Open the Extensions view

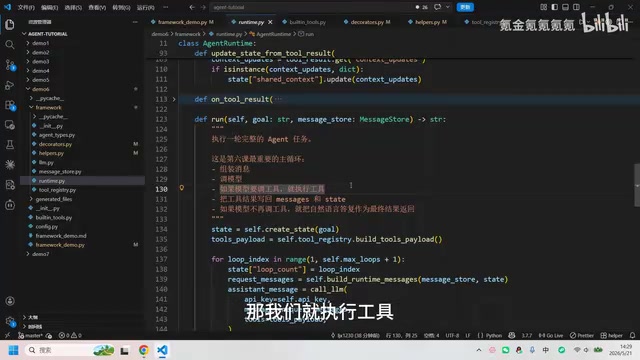[10, 105]
